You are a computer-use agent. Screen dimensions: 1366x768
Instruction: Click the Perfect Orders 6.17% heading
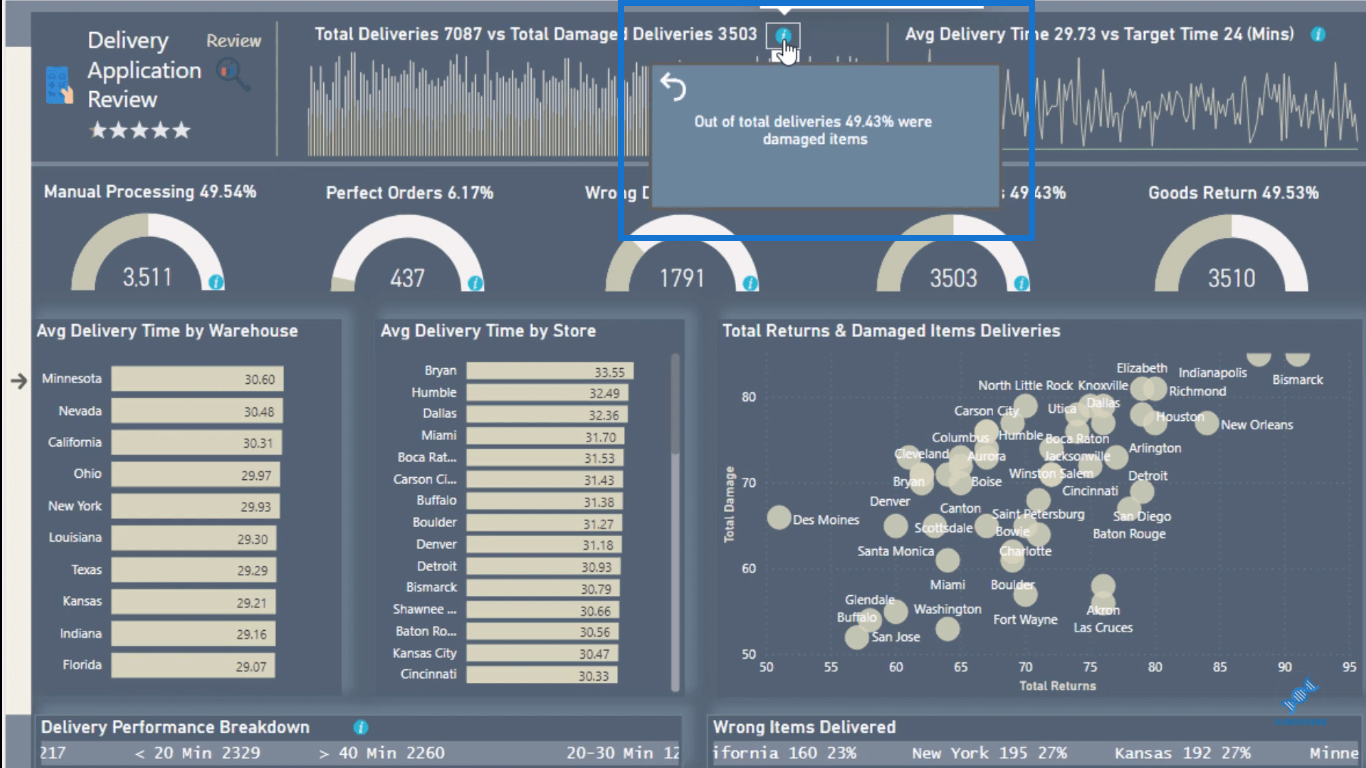click(x=409, y=193)
